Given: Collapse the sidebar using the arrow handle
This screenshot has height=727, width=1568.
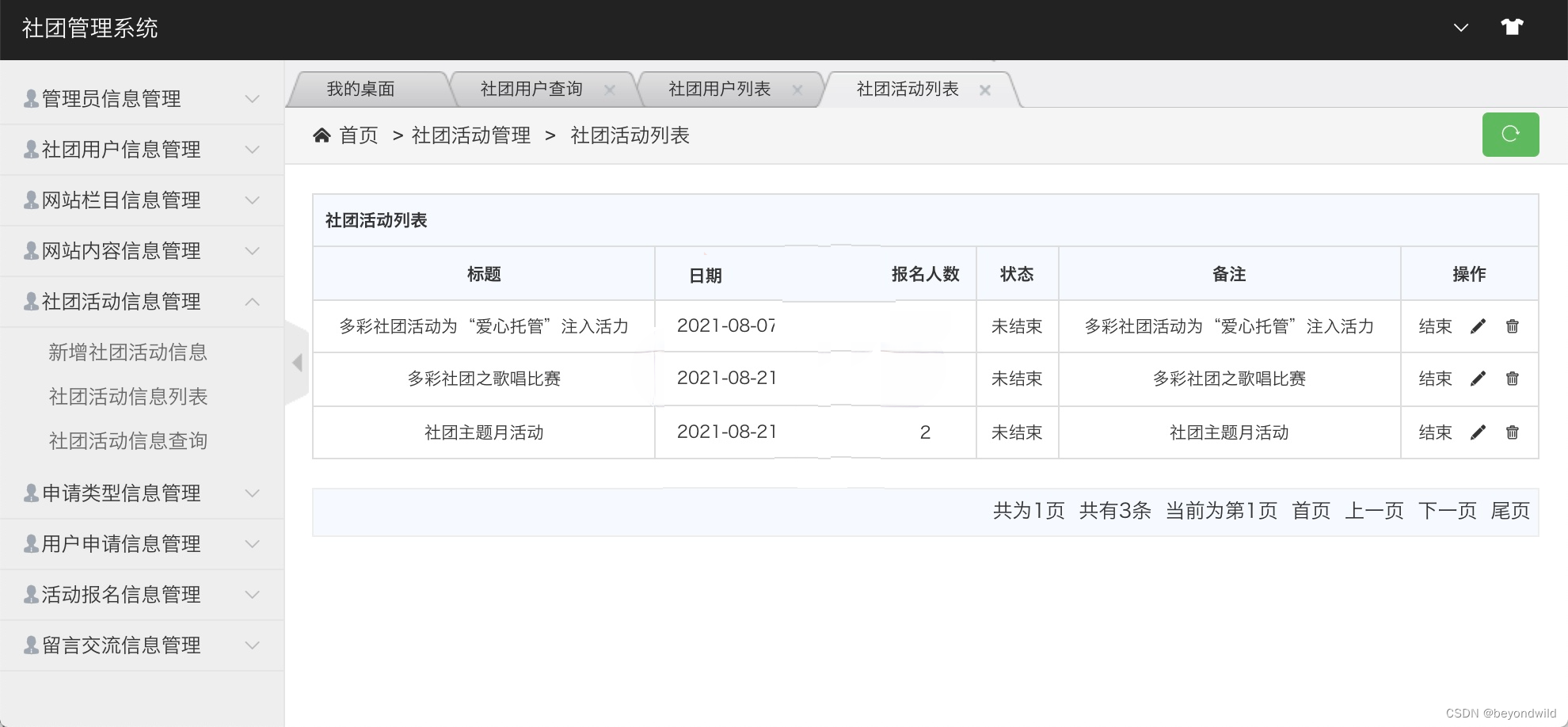Looking at the screenshot, I should [x=298, y=363].
